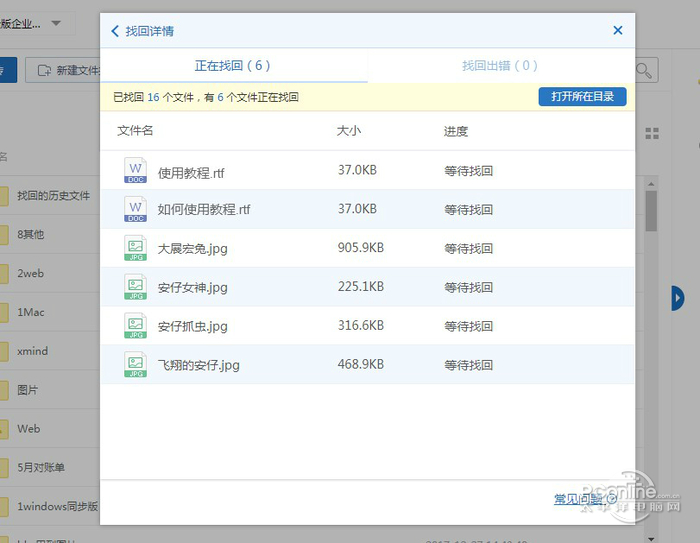Click the 新建文件夹 button
This screenshot has width=700, height=543.
66,71
